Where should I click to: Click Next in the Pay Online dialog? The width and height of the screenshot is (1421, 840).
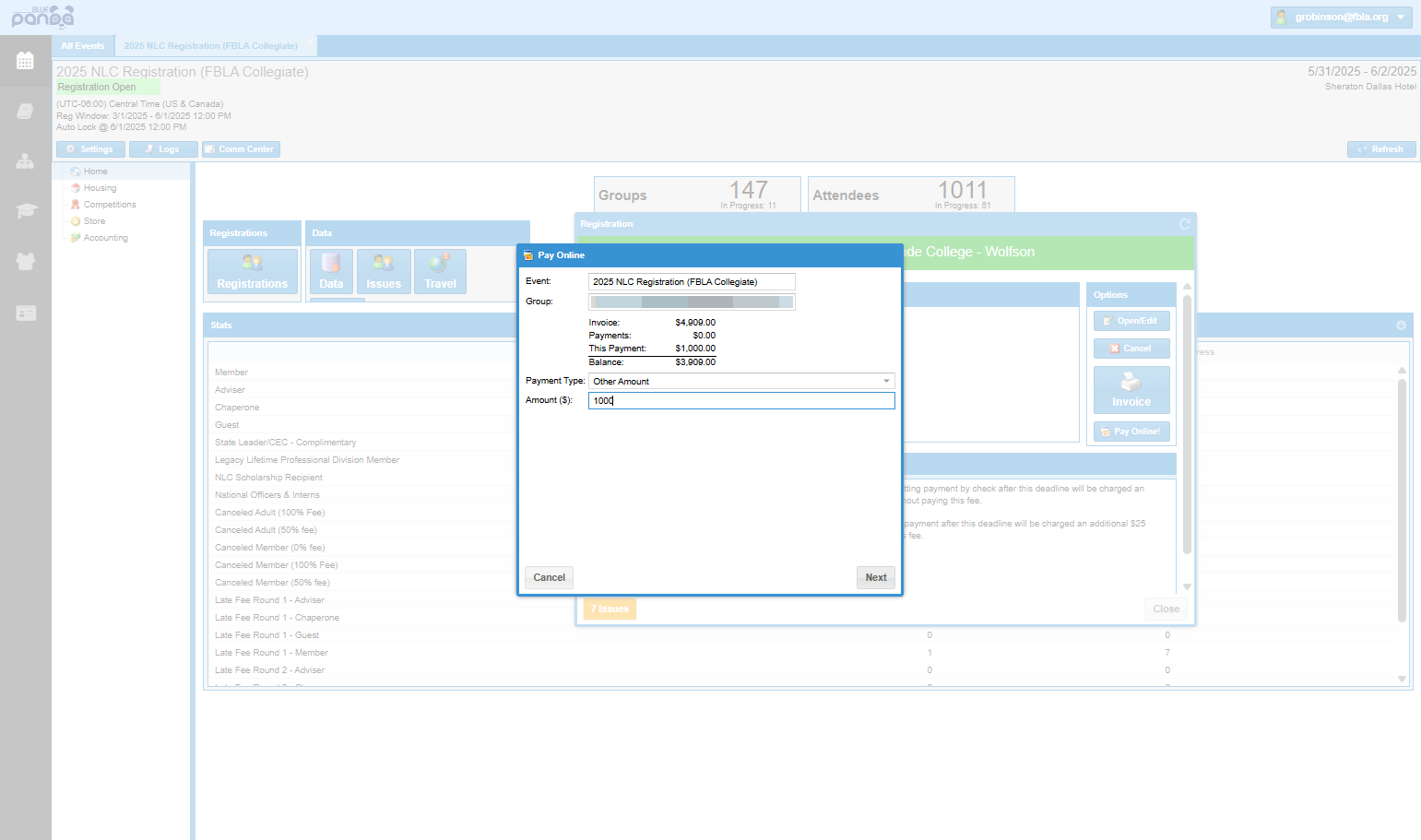pos(876,577)
